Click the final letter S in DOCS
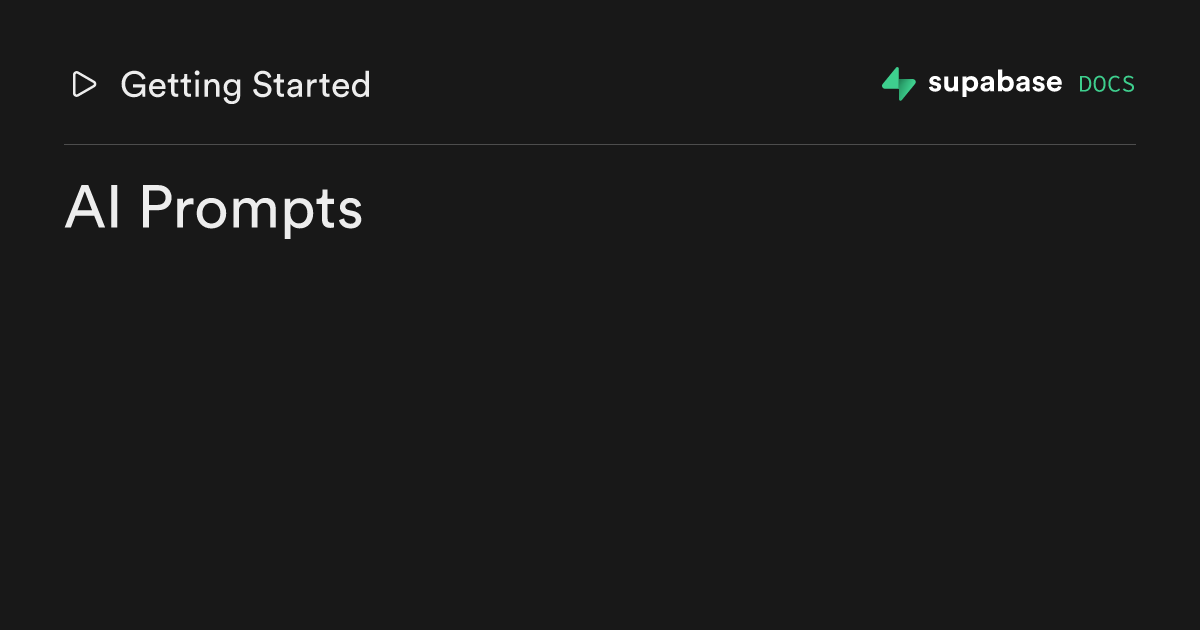This screenshot has width=1200, height=630. pos(1129,85)
